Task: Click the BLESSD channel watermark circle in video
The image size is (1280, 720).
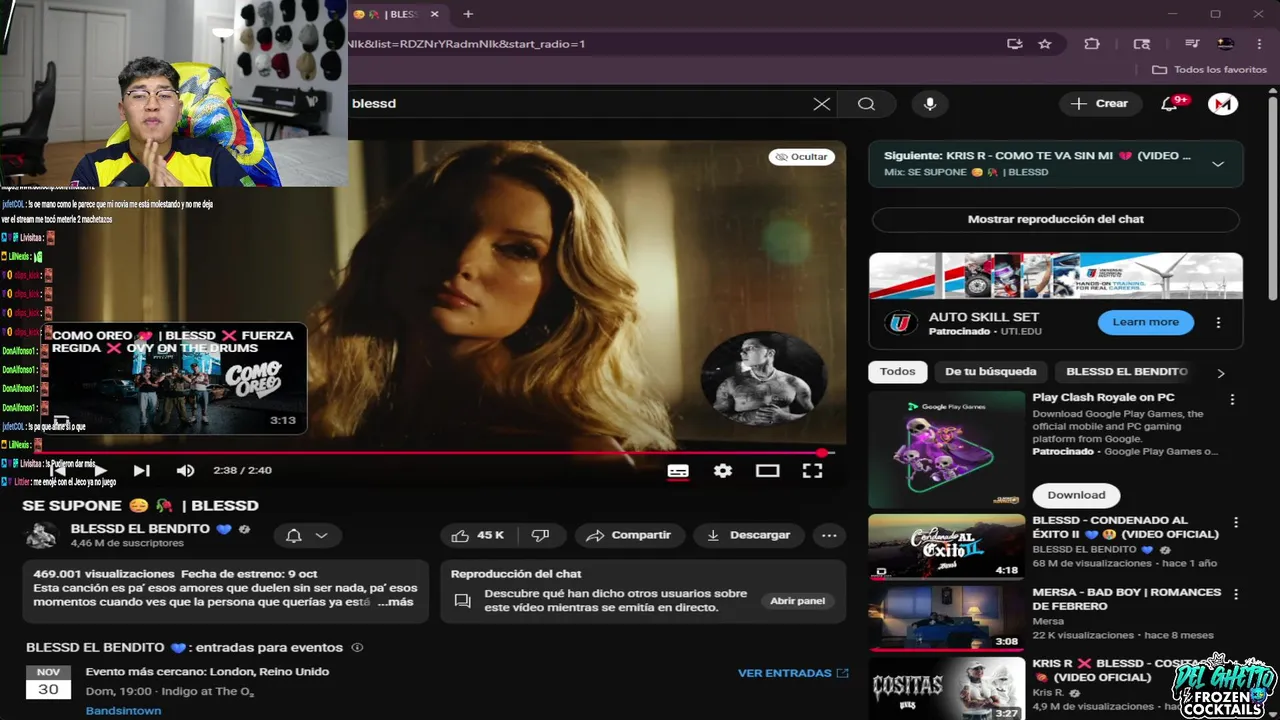Action: coord(764,378)
